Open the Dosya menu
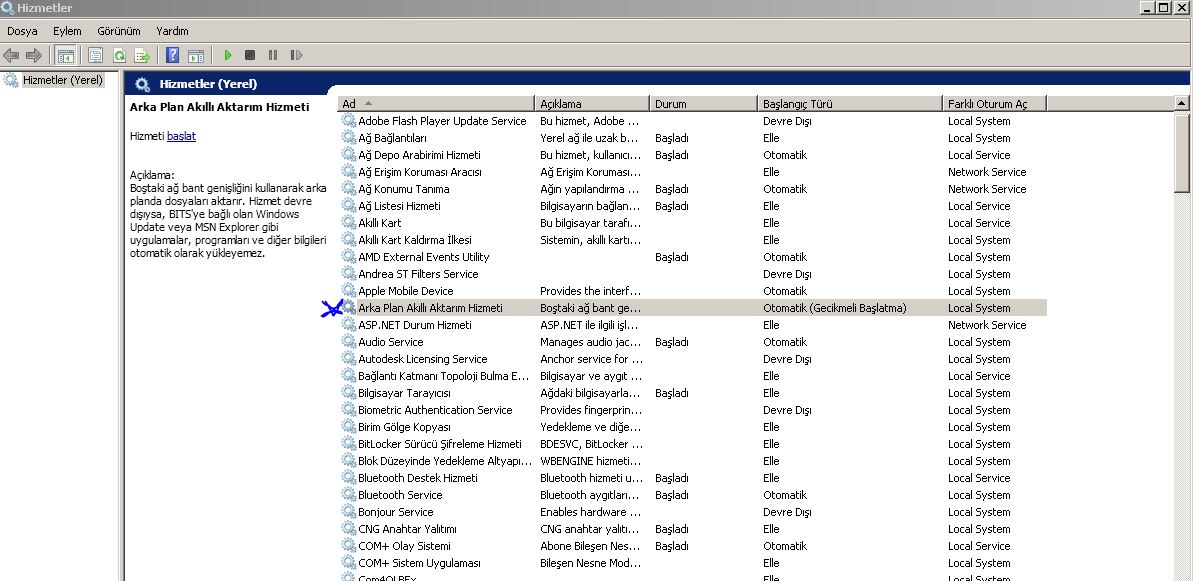The width and height of the screenshot is (1193, 581). tap(22, 31)
